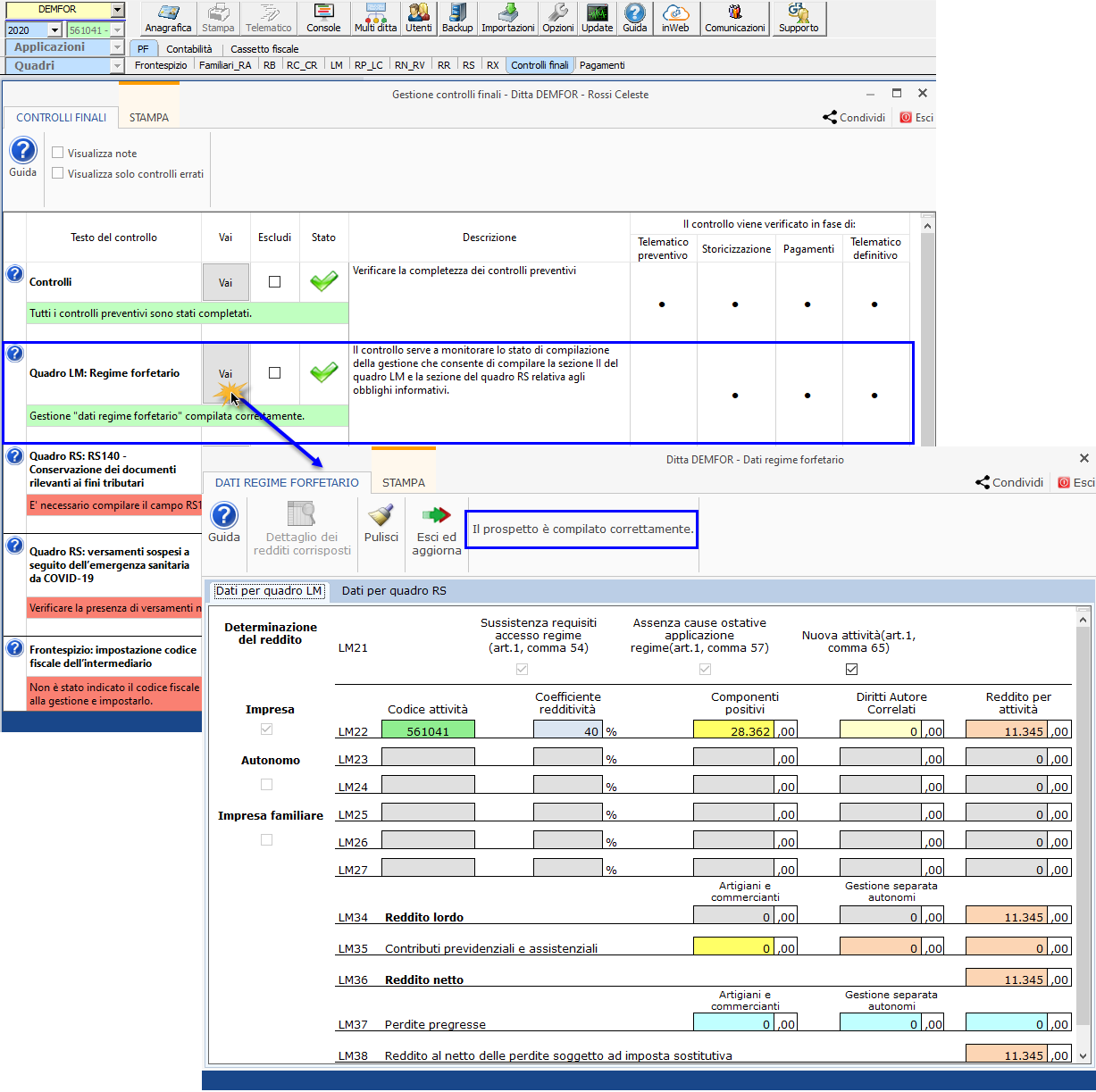Viewport: 1096px width, 1092px height.
Task: Click the green Codice attività LM22 field
Action: [428, 730]
